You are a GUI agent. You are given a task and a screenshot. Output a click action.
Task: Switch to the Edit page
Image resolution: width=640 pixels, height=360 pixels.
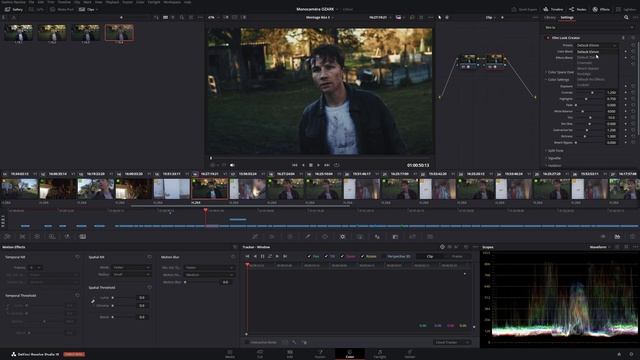290,353
